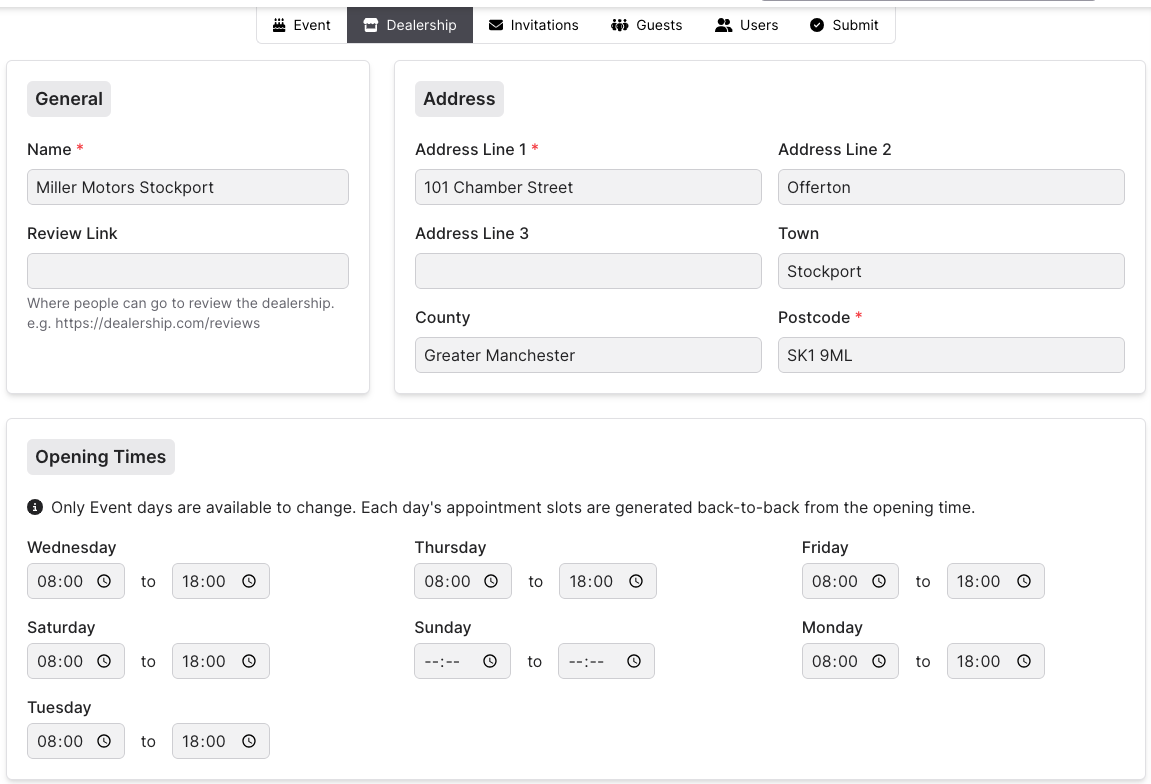Click the Town field containing Stockport
This screenshot has height=784, width=1151.
[x=951, y=271]
